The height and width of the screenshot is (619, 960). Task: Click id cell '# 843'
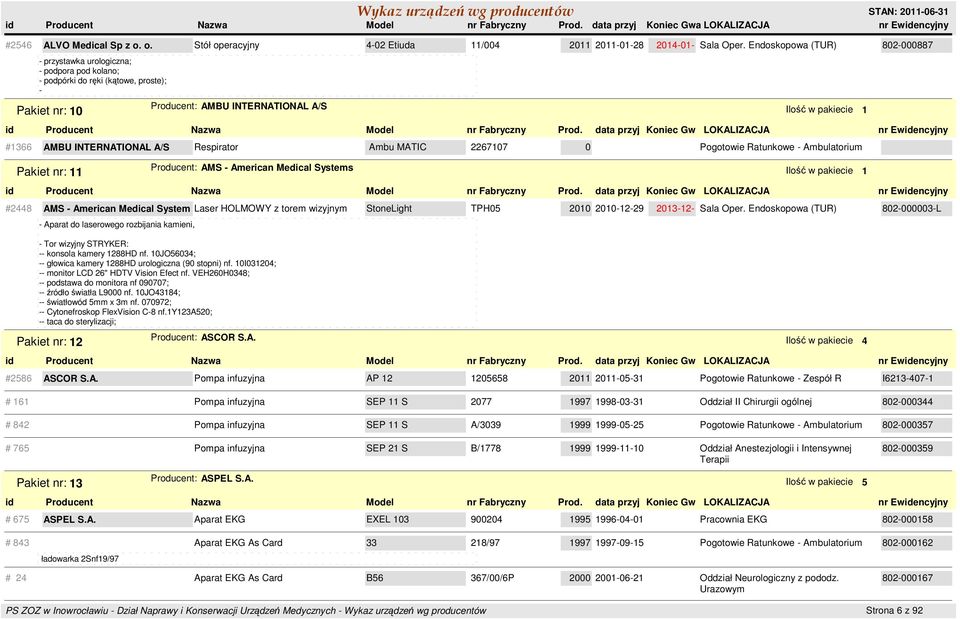tap(17, 543)
